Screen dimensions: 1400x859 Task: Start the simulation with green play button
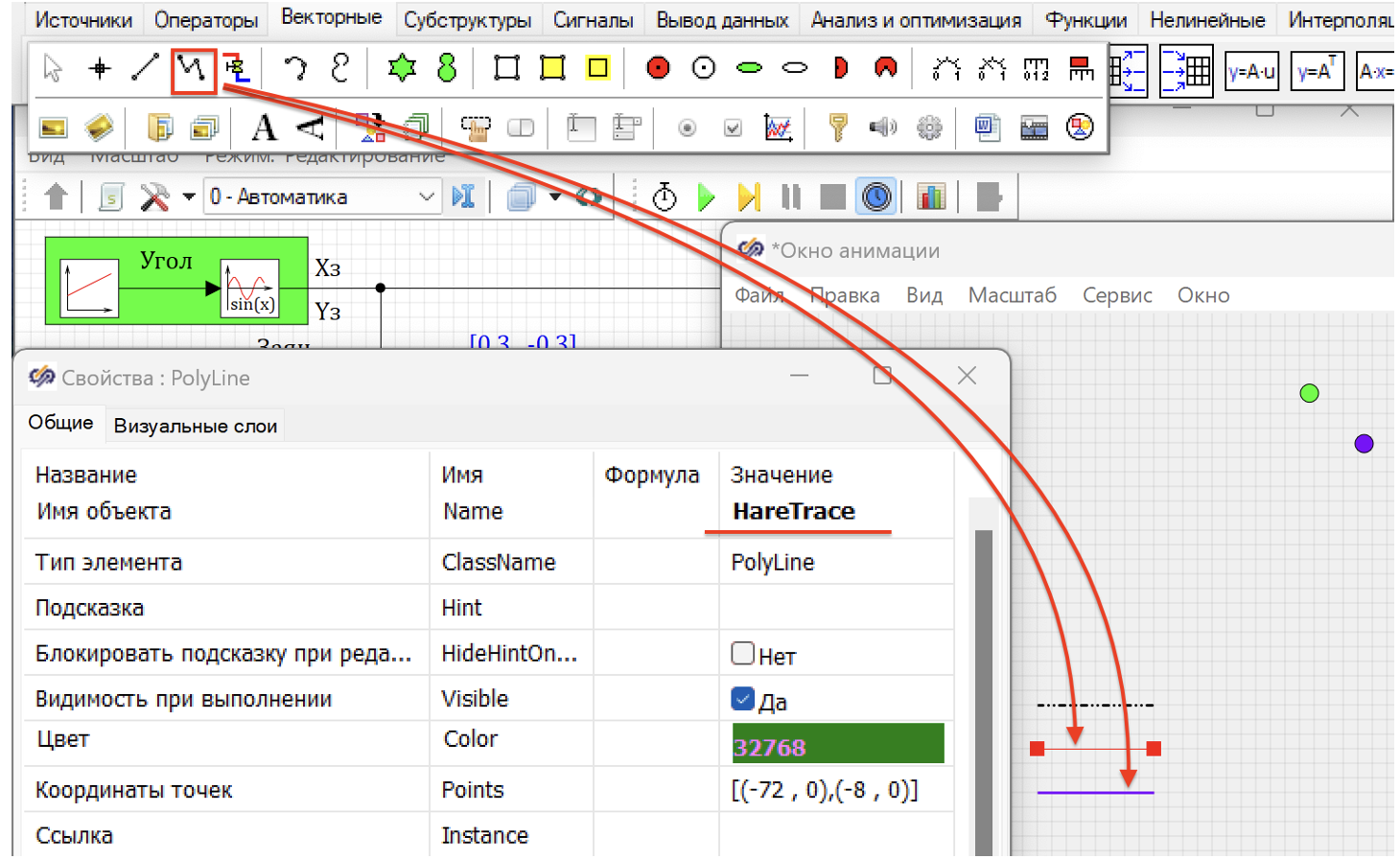click(x=707, y=197)
